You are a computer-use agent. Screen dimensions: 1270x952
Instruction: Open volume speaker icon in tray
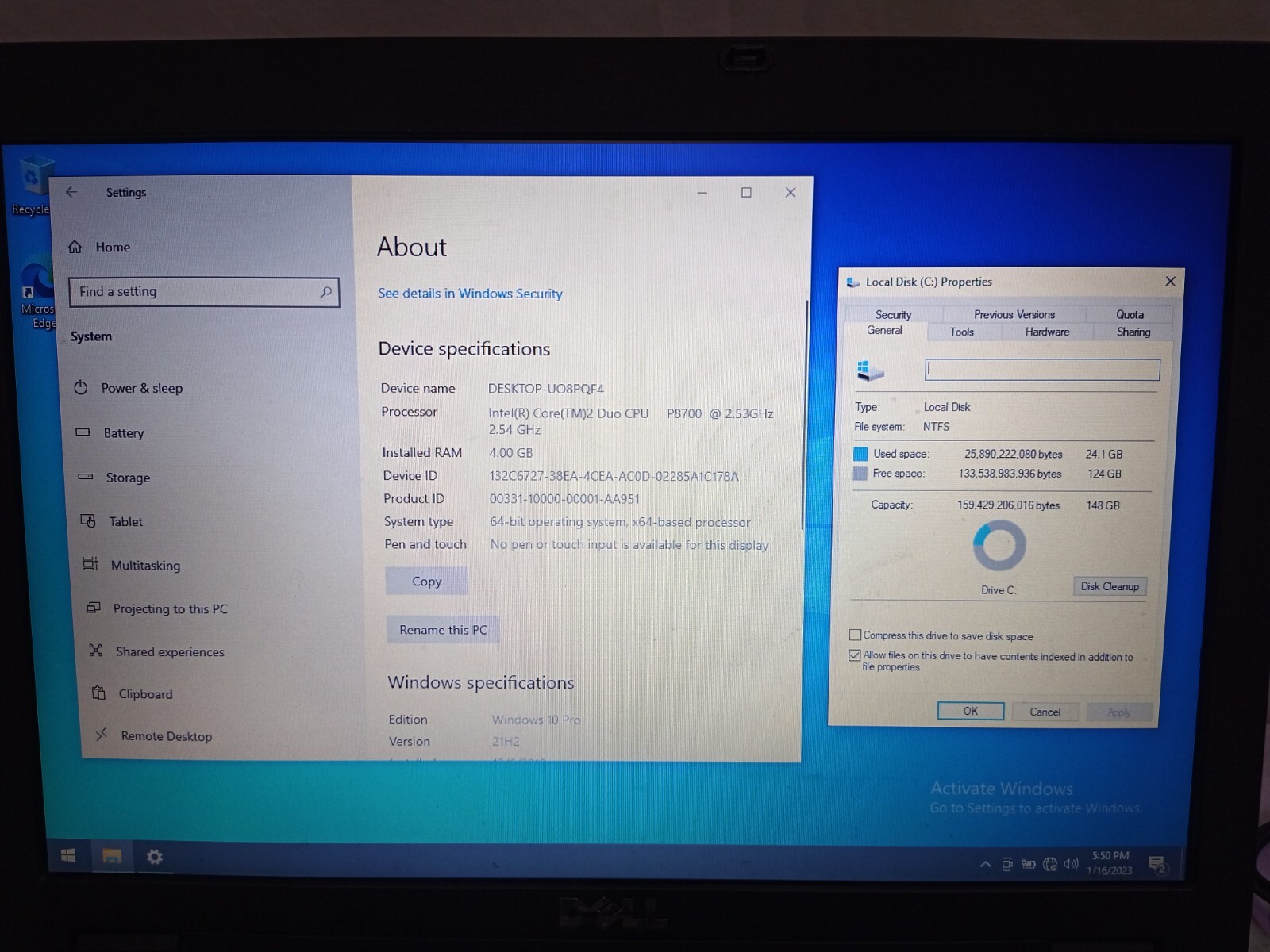[x=1071, y=863]
